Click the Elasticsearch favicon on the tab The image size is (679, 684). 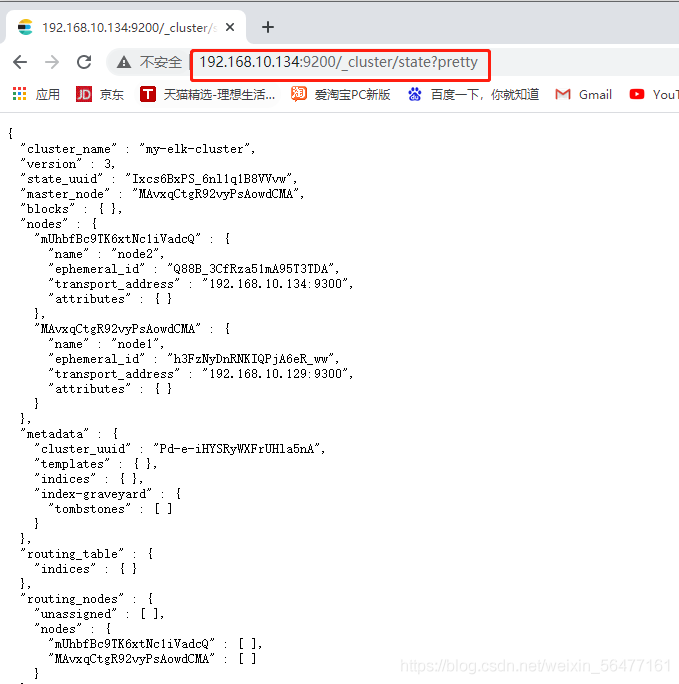click(x=25, y=27)
